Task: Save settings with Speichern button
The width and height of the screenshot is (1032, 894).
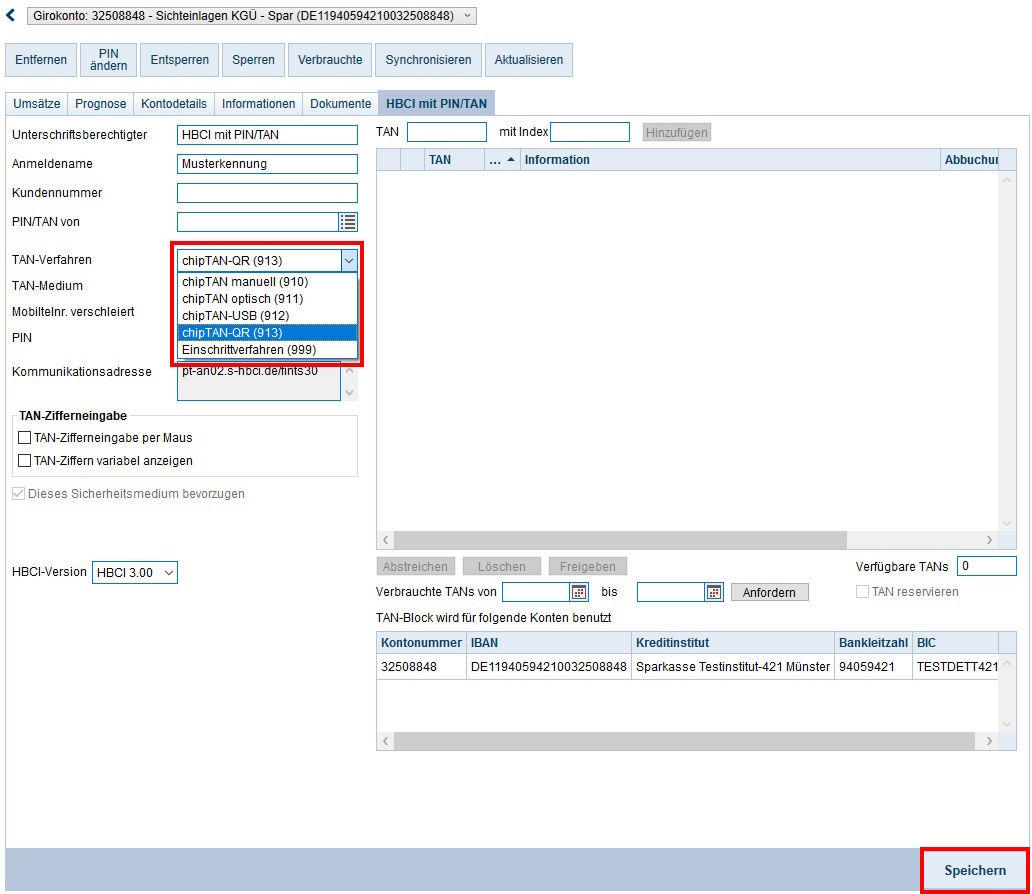Action: pos(975,870)
